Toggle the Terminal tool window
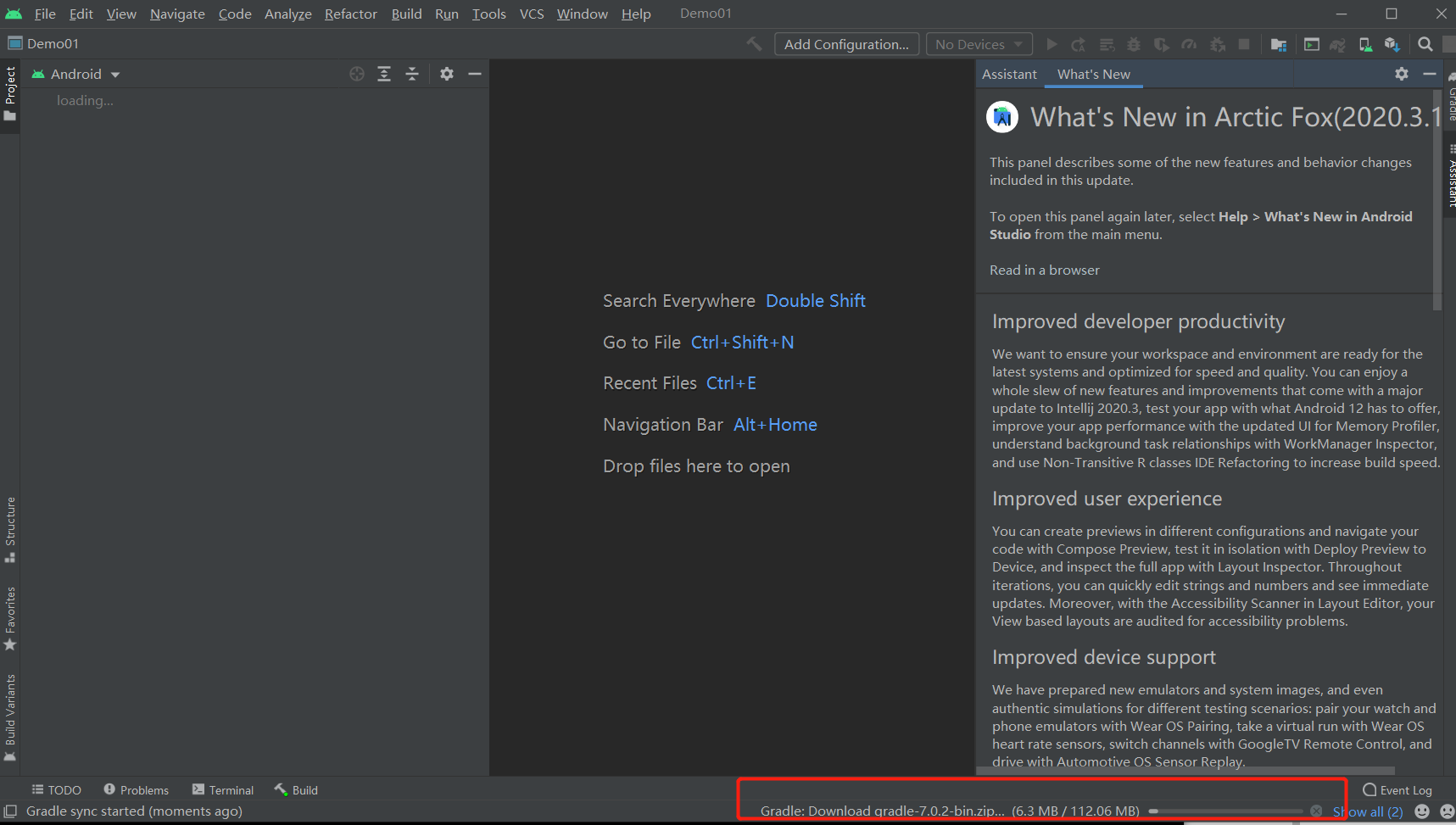Image resolution: width=1456 pixels, height=825 pixels. click(222, 789)
